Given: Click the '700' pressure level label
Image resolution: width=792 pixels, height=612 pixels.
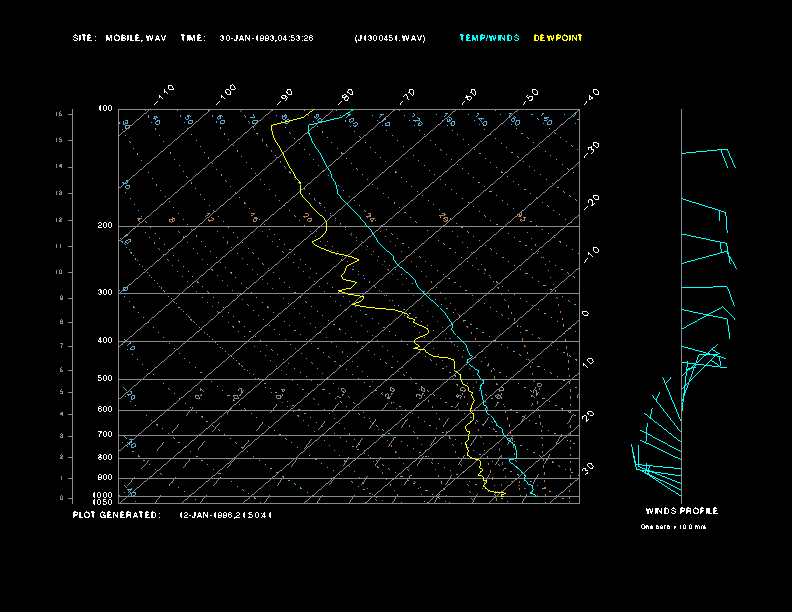Looking at the screenshot, I should (x=105, y=434).
